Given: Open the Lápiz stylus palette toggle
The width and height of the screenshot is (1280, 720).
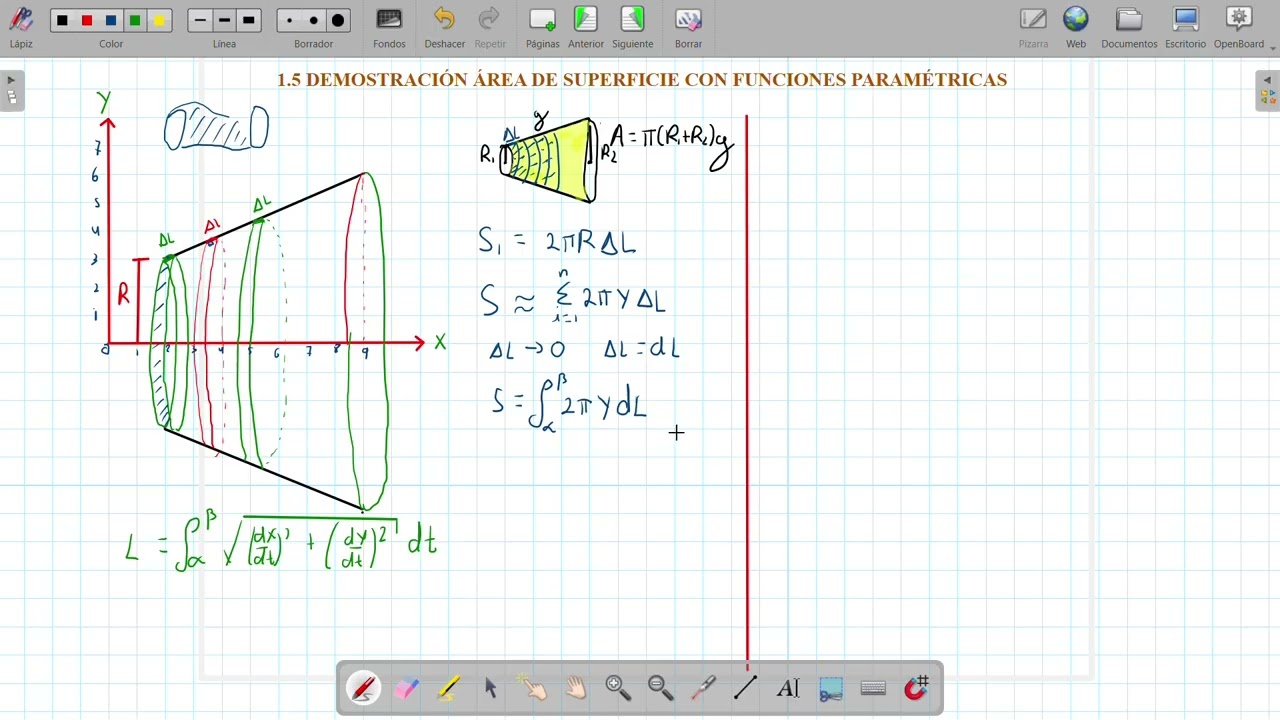Looking at the screenshot, I should point(21,27).
